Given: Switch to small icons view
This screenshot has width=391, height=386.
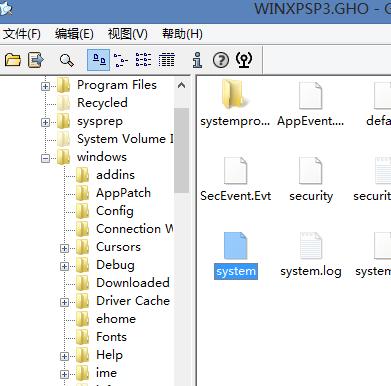Looking at the screenshot, I should (x=121, y=60).
